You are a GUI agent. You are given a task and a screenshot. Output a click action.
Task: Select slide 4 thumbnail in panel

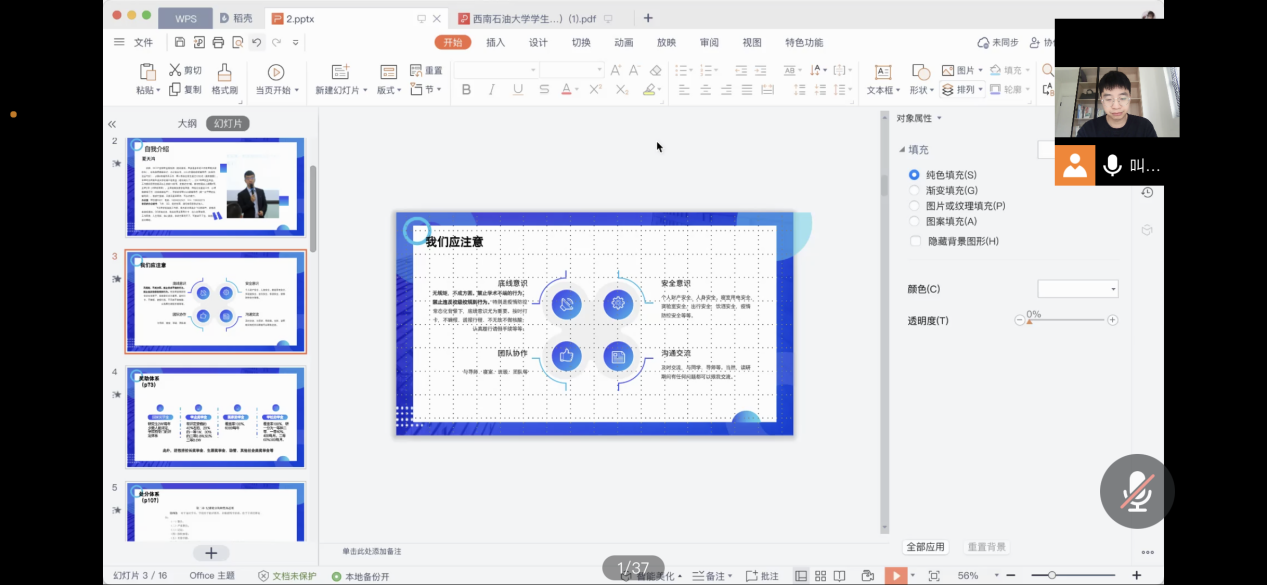(x=216, y=417)
